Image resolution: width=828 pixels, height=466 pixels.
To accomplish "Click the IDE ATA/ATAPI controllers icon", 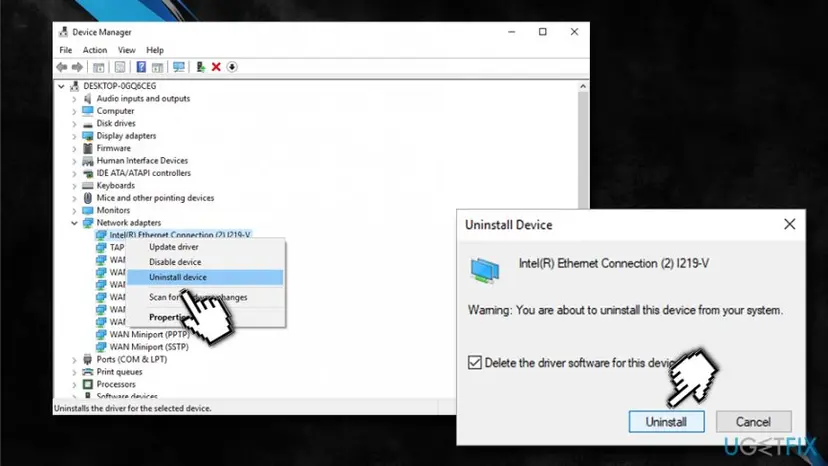I will tap(88, 173).
